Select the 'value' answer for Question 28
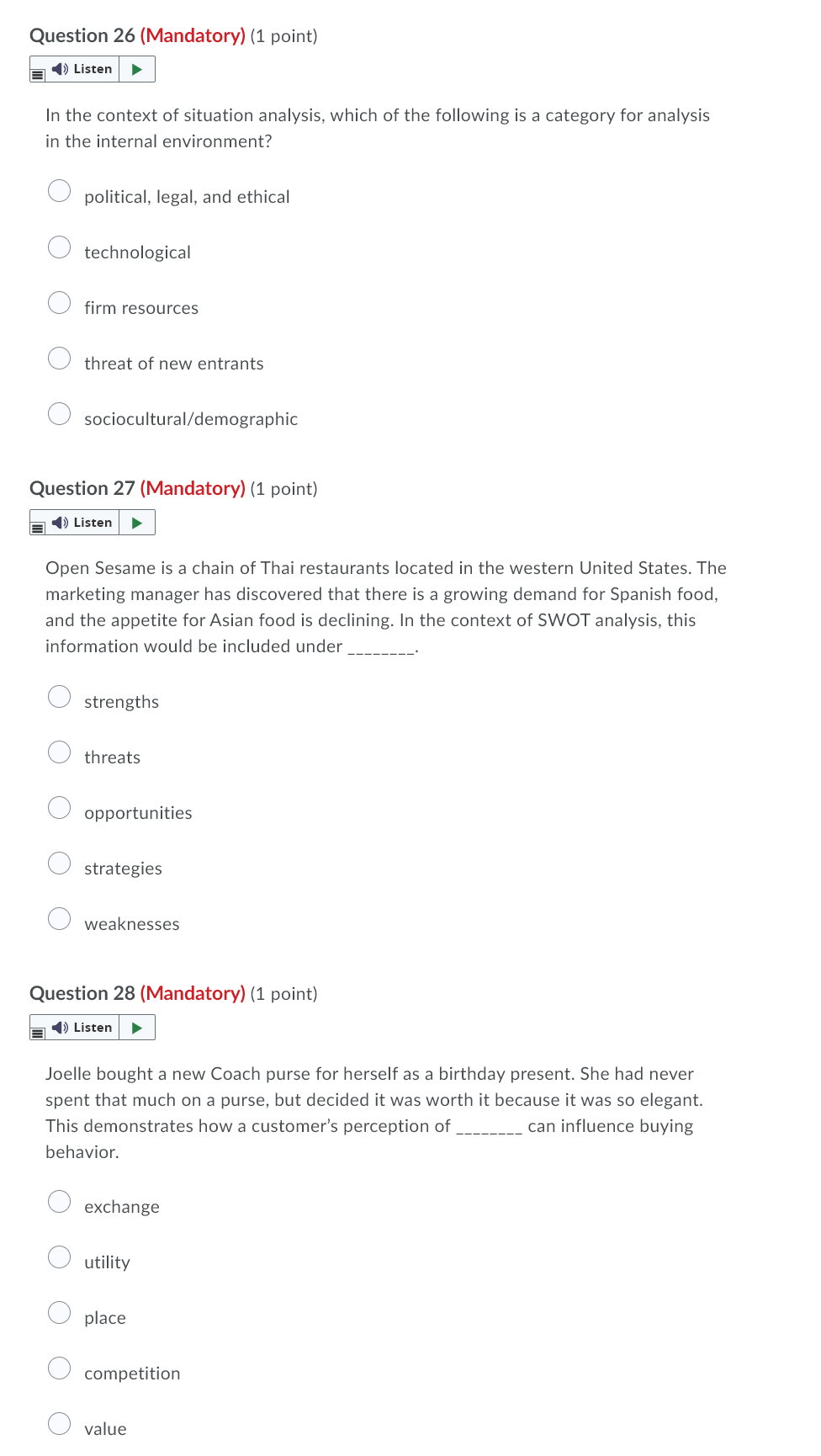This screenshot has width=821, height=1456. pos(60,1423)
